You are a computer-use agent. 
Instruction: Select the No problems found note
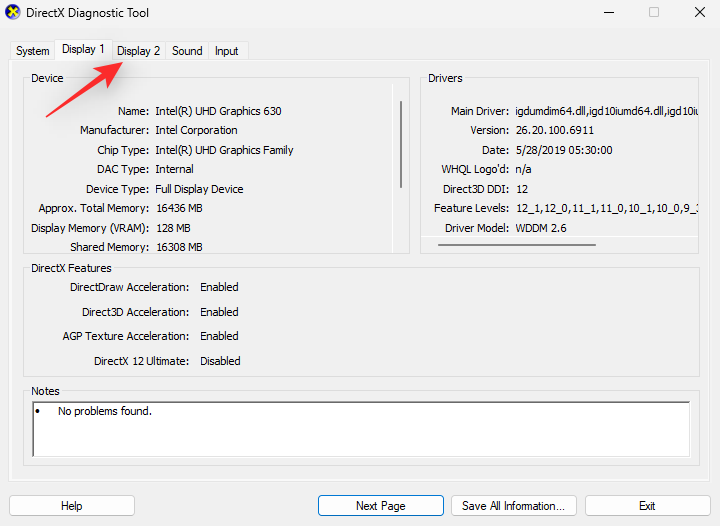tap(105, 411)
